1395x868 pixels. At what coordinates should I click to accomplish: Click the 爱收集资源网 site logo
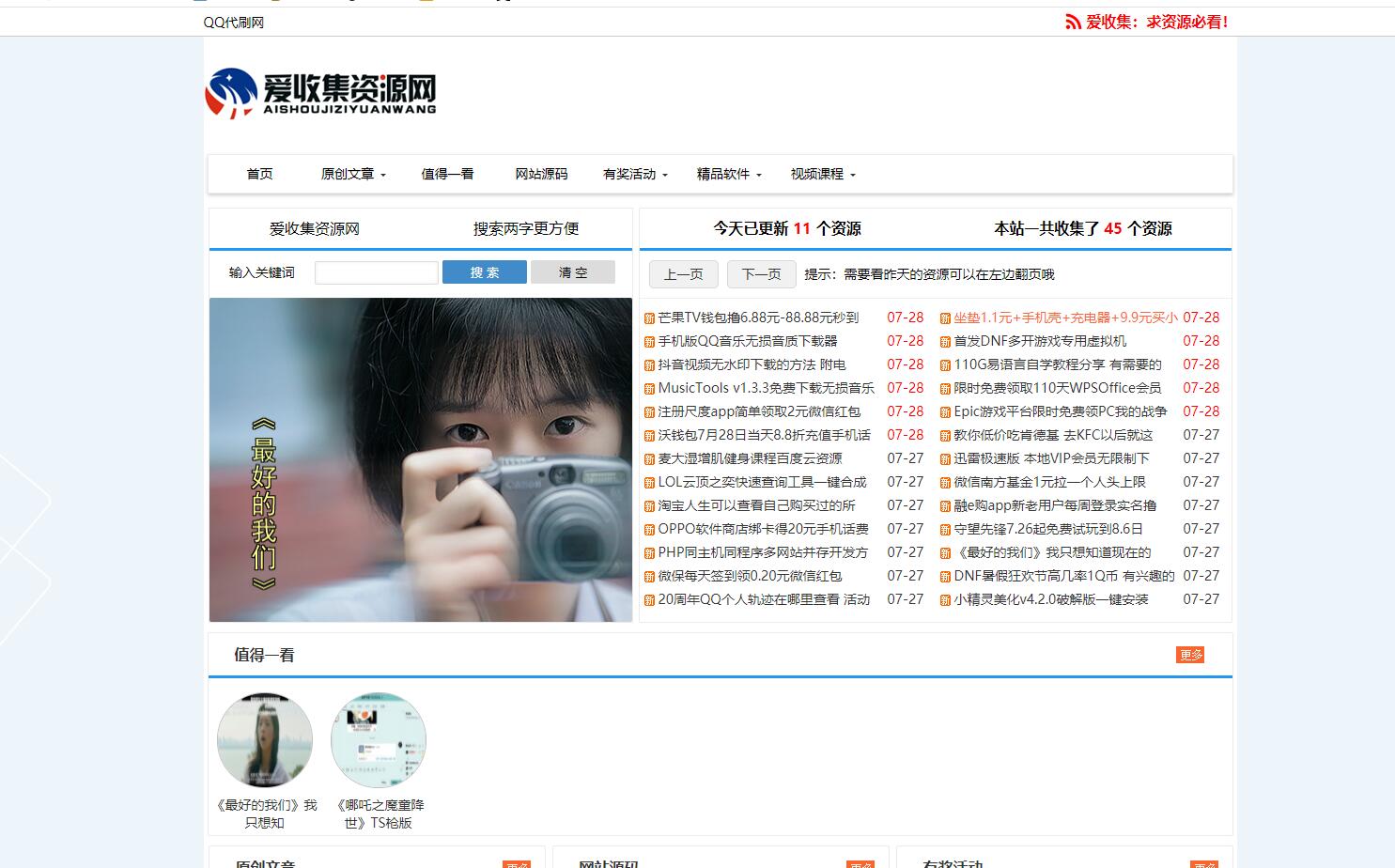pos(321,93)
